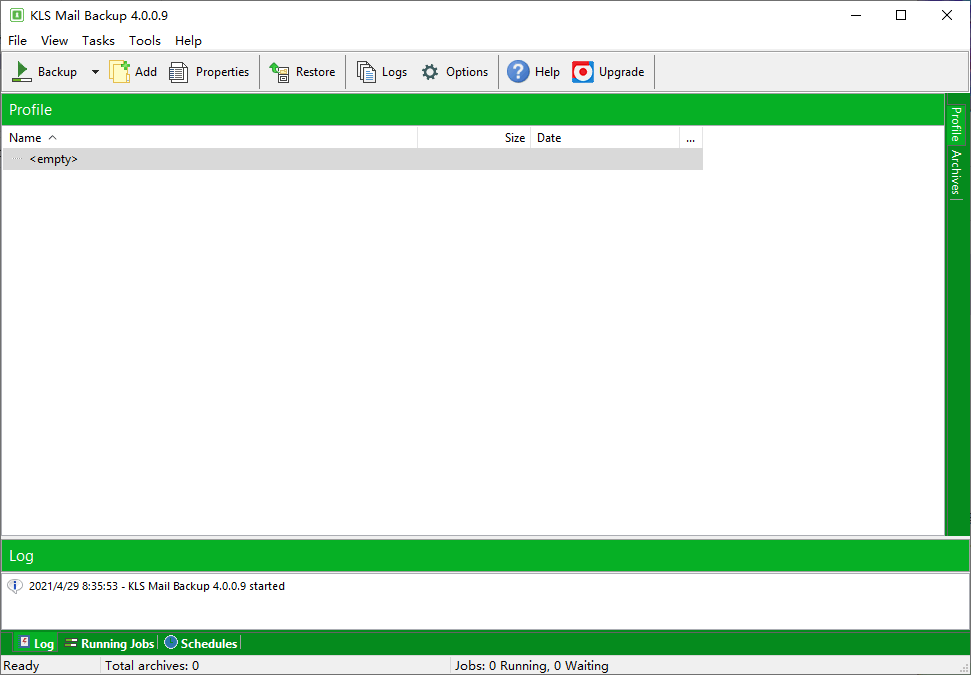Open the File menu
The width and height of the screenshot is (971, 675).
tap(17, 41)
